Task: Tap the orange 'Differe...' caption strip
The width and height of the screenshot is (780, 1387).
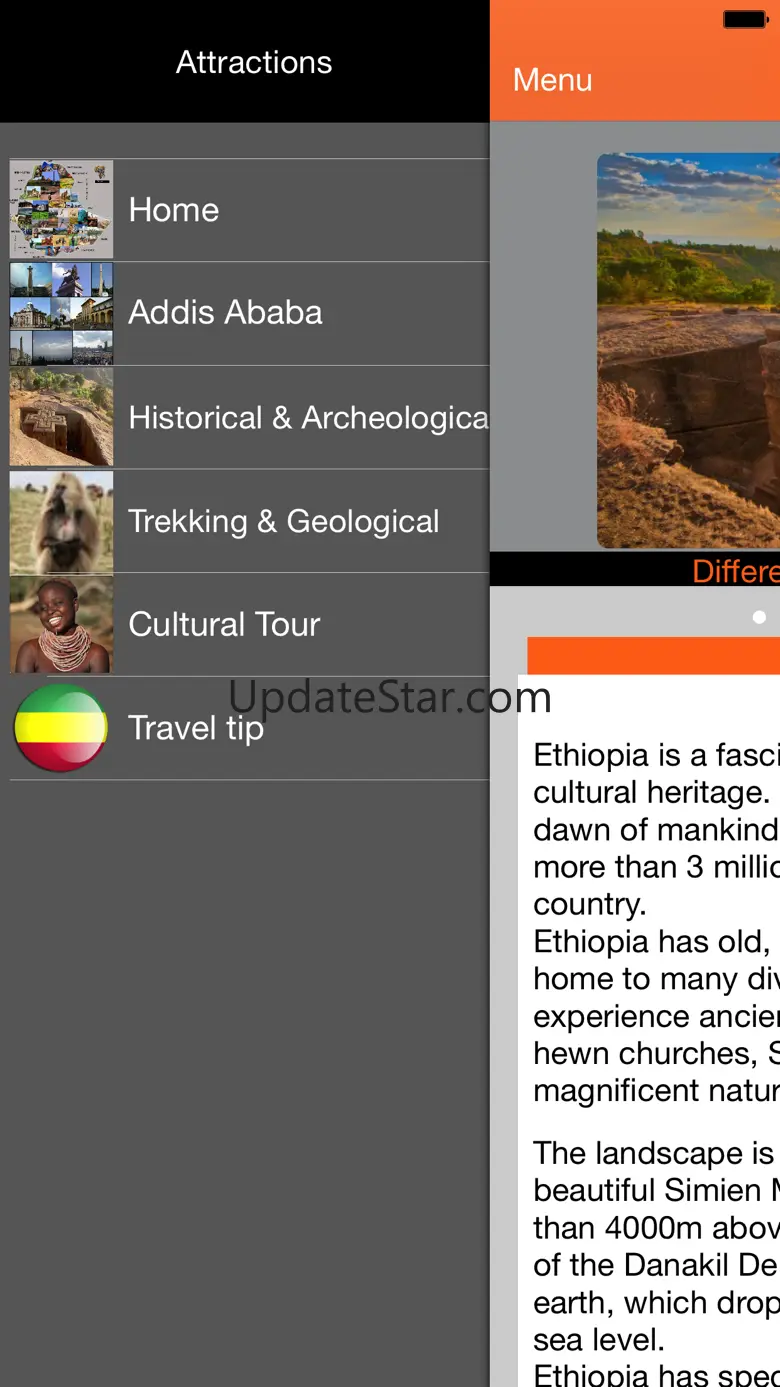Action: (x=635, y=569)
